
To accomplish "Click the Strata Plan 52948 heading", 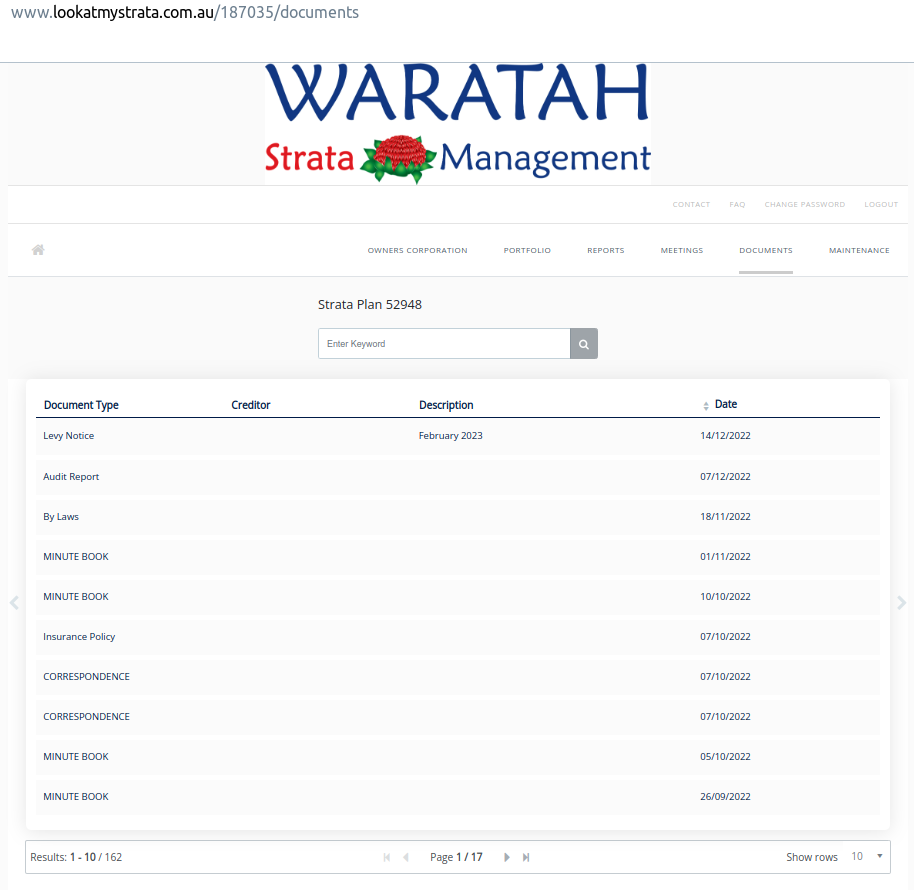I will coord(370,305).
